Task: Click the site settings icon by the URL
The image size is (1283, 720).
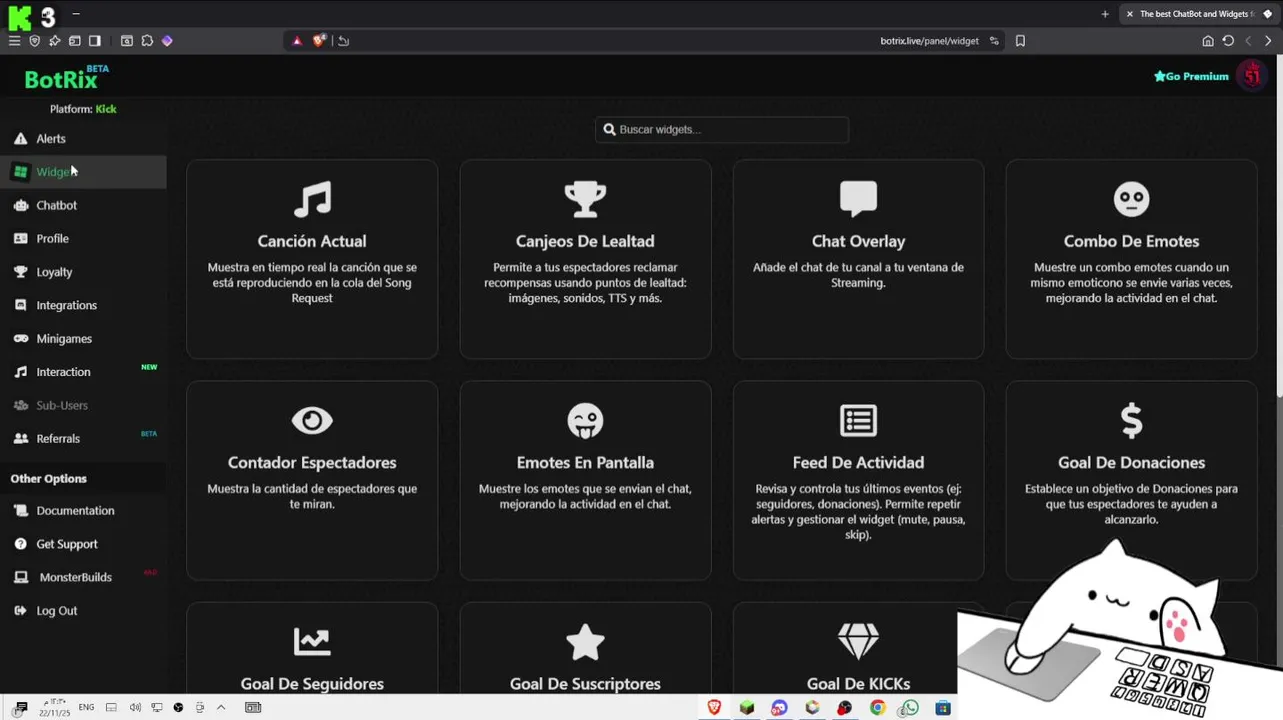Action: (x=994, y=41)
